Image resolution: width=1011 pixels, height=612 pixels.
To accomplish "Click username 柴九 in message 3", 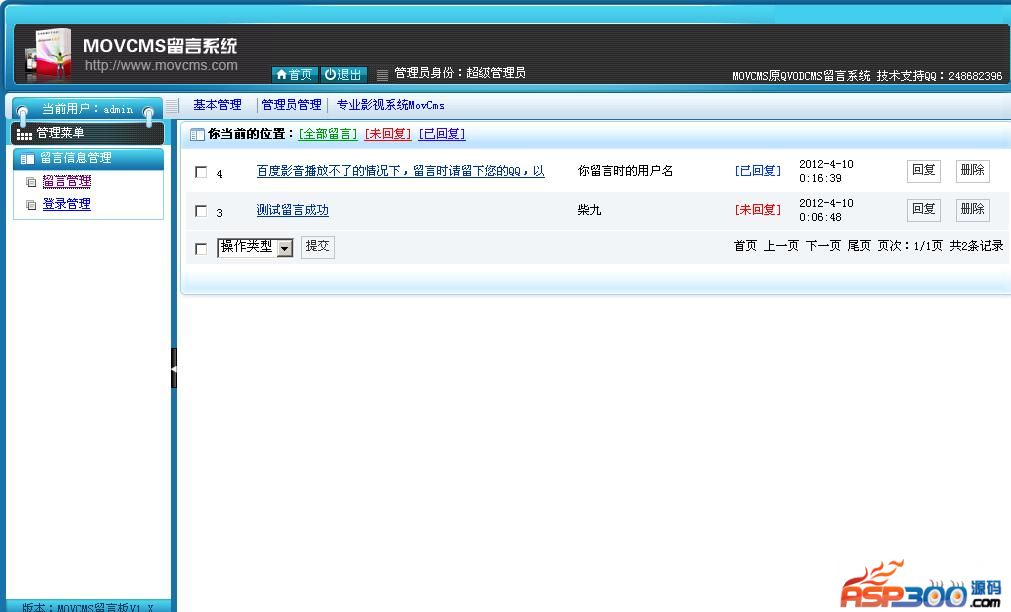I will point(589,210).
